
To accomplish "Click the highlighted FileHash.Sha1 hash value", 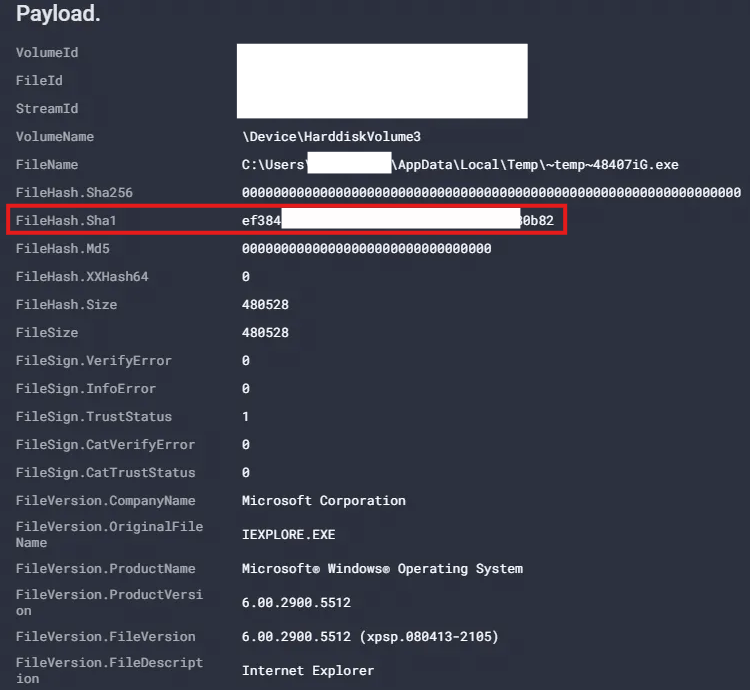I will (397, 220).
